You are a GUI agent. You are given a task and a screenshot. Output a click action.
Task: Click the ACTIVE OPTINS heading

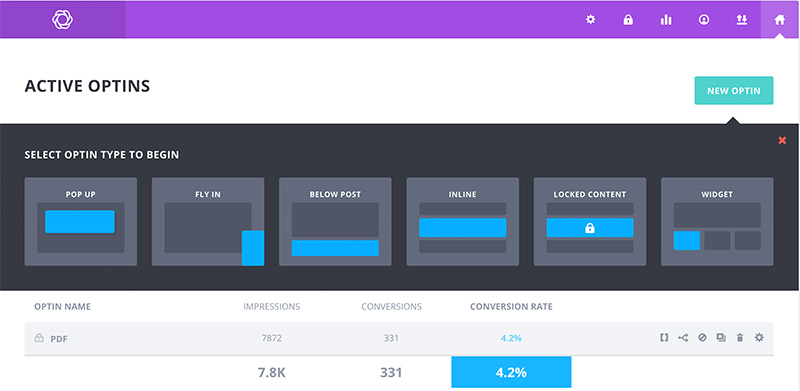point(87,86)
